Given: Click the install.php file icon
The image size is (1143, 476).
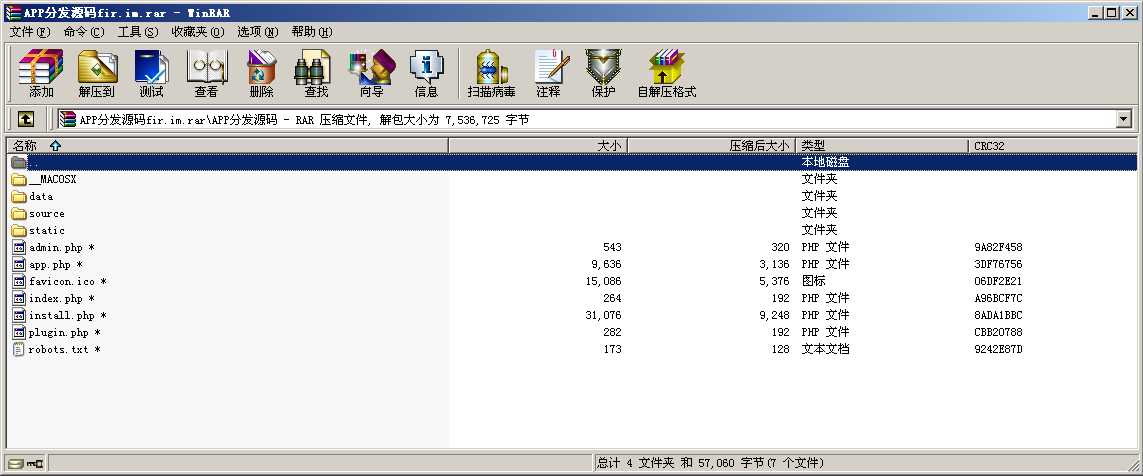Looking at the screenshot, I should click(19, 316).
